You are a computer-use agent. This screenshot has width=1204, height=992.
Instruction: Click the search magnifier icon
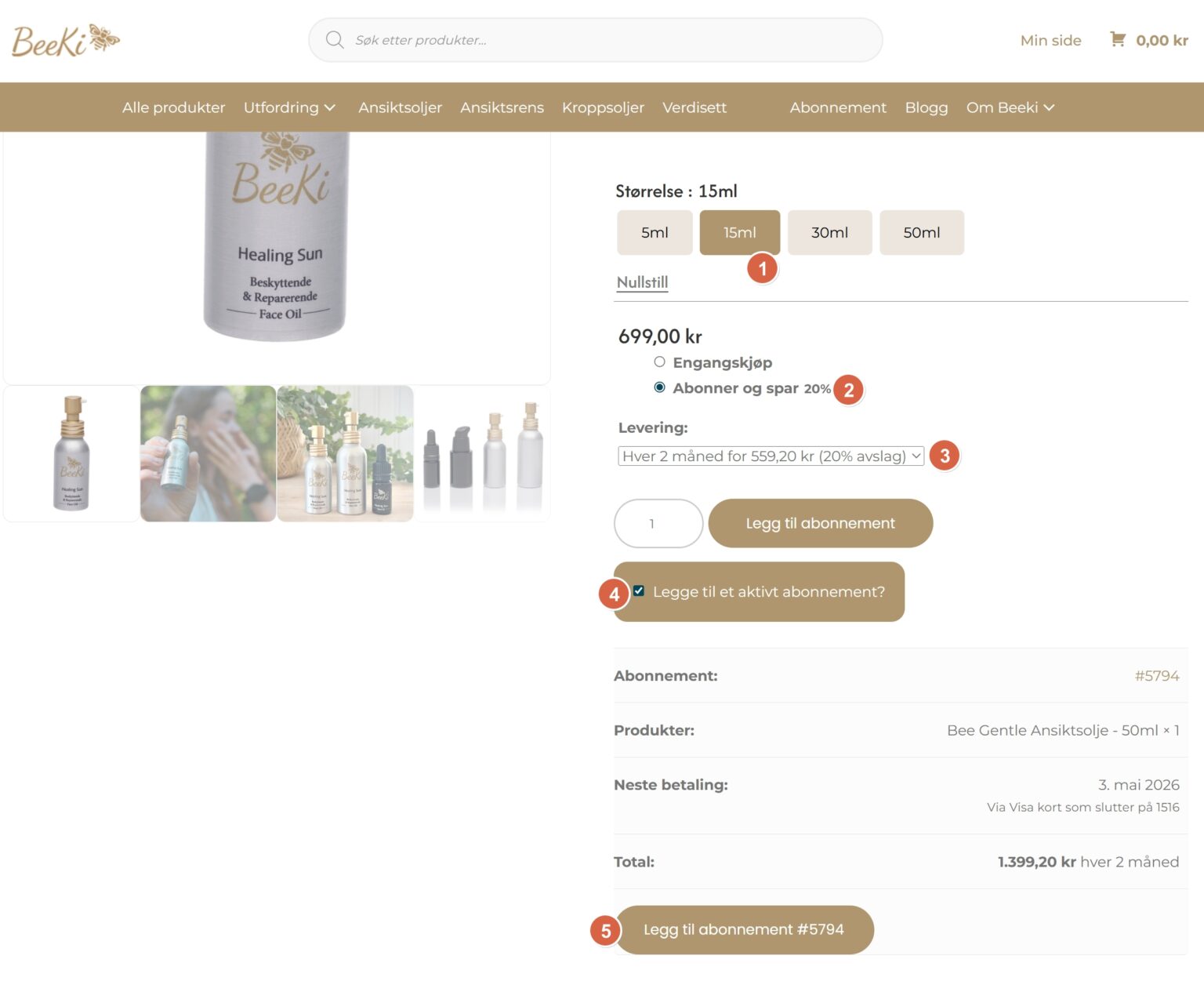pos(335,40)
